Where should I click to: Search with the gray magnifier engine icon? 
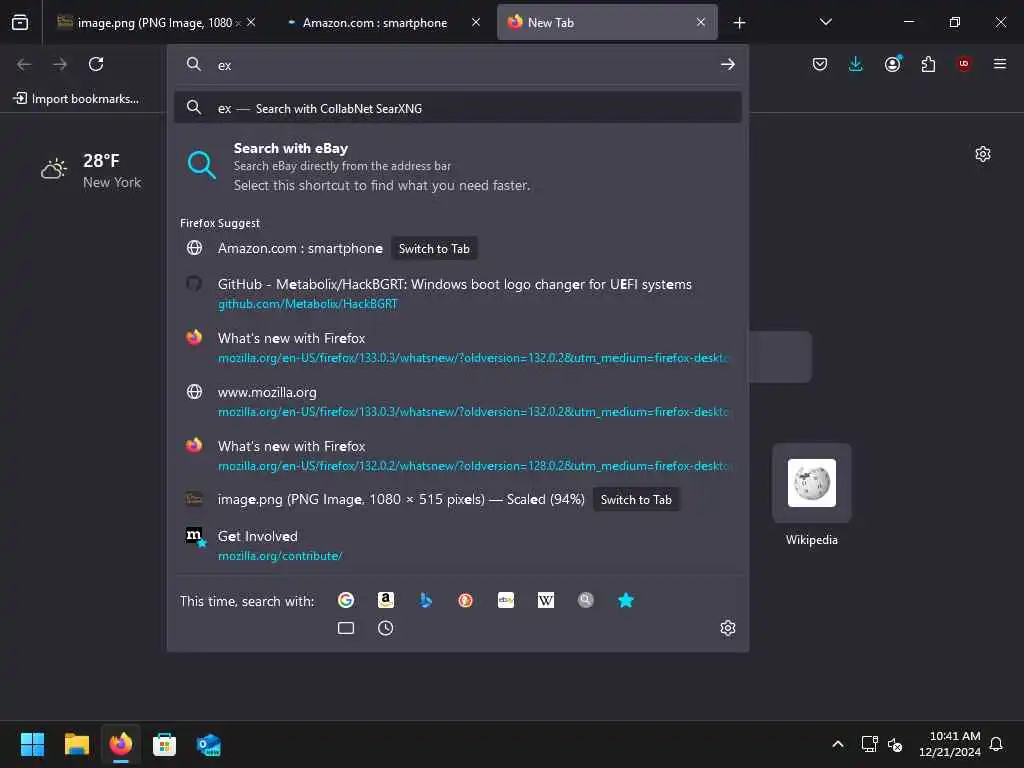tap(586, 600)
